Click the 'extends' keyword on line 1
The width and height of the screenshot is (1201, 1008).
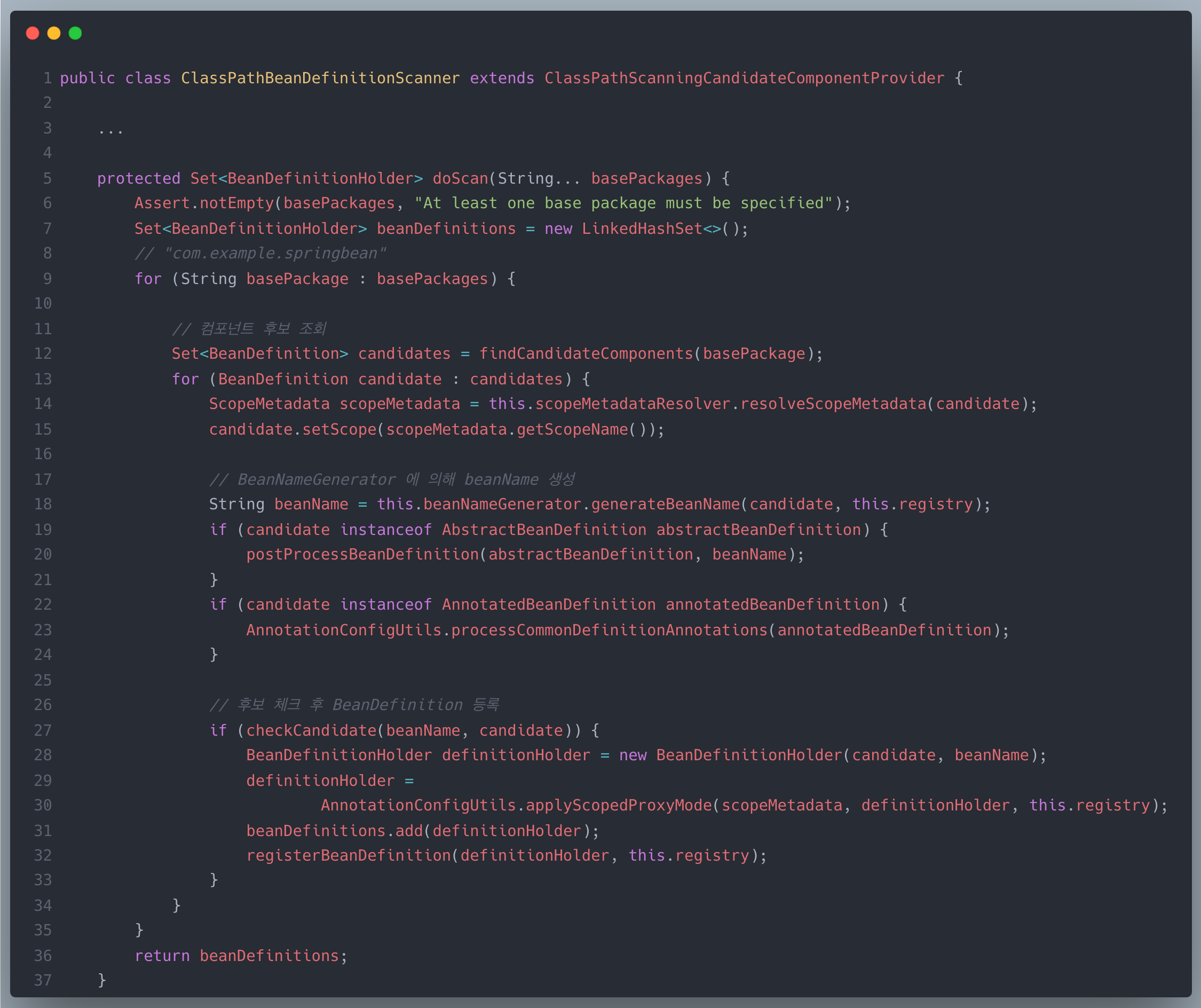pos(502,78)
